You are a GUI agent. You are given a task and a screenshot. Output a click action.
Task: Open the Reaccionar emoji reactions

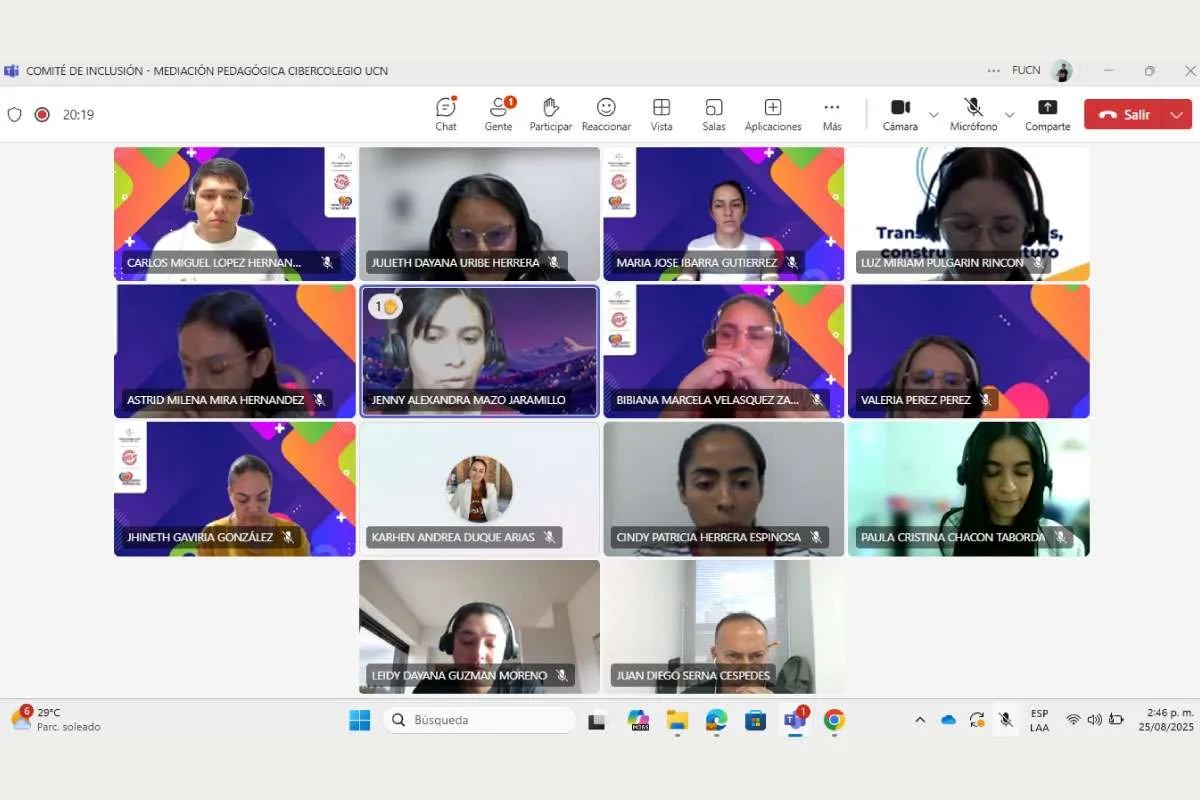606,114
